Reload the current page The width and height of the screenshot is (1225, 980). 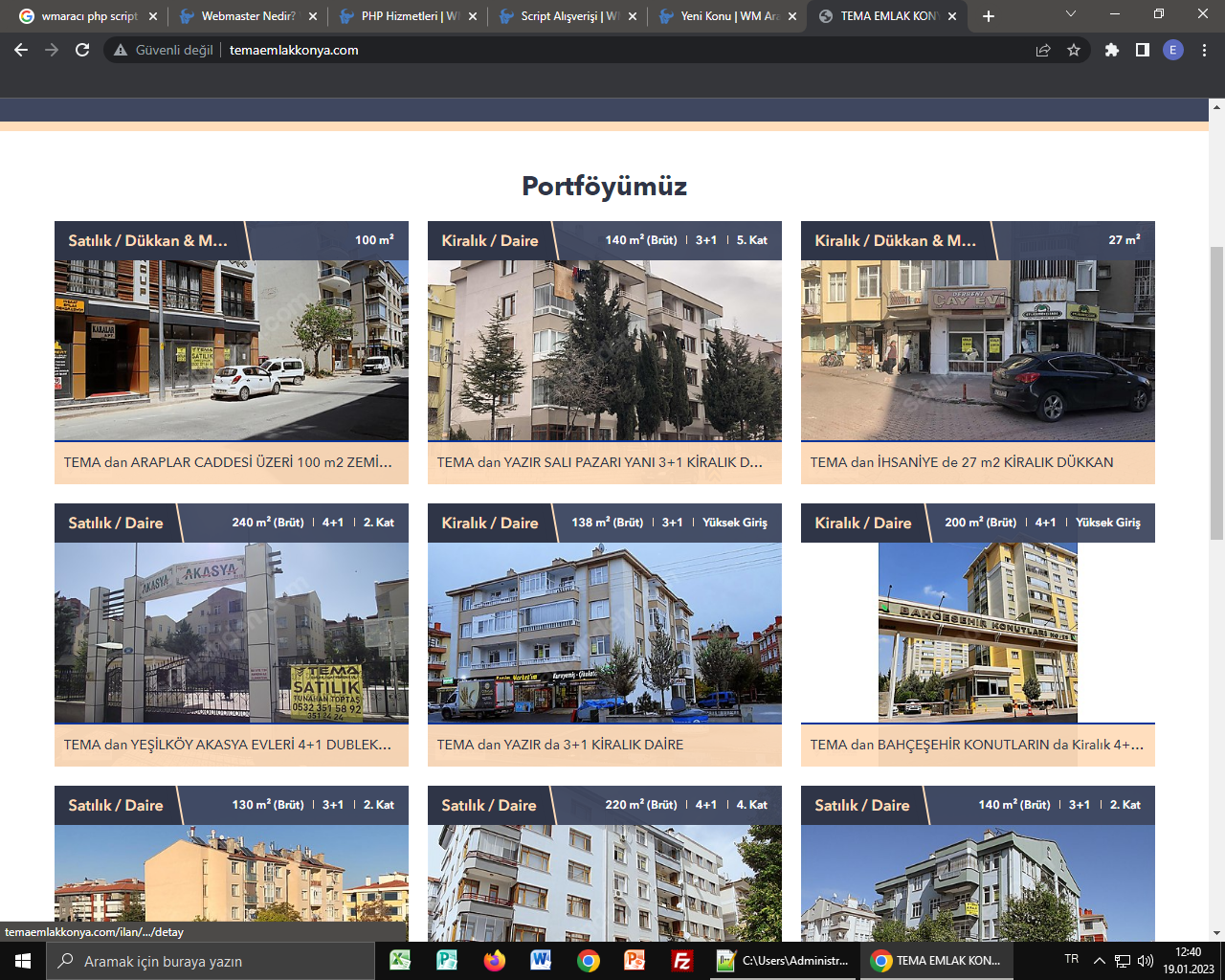coord(82,50)
